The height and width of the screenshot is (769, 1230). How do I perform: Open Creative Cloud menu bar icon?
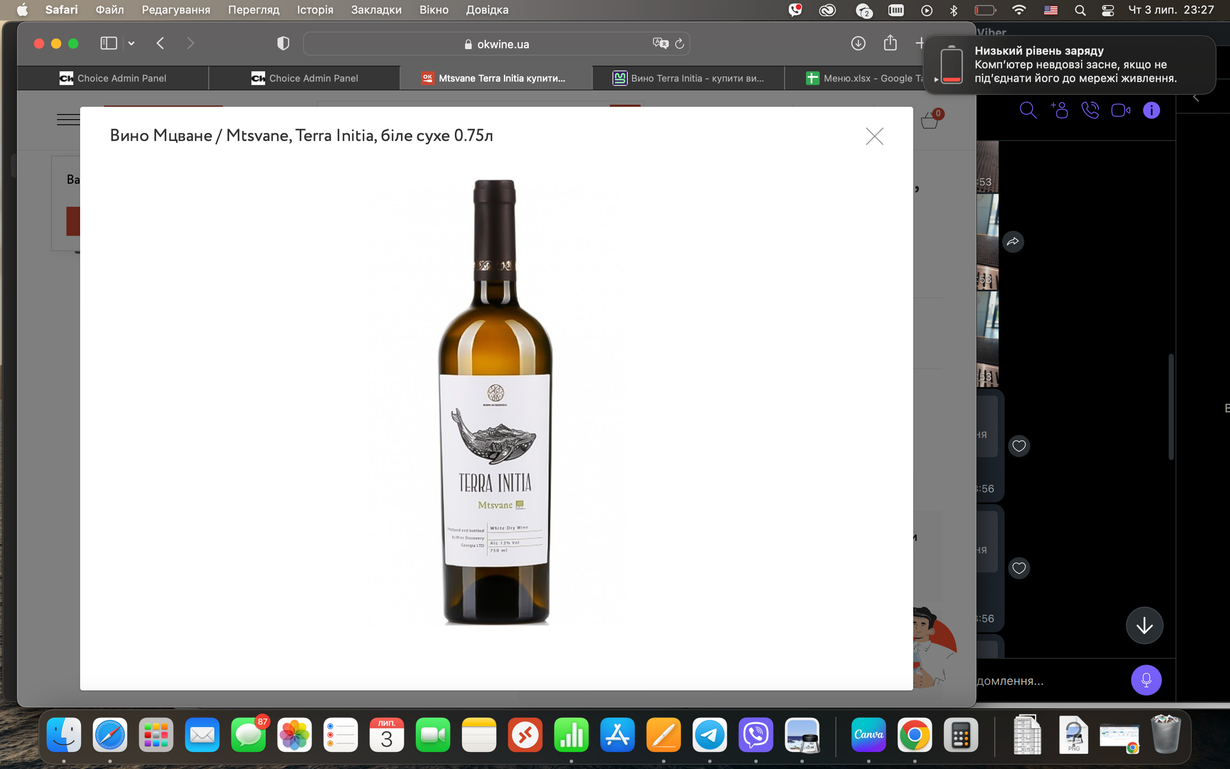(827, 10)
